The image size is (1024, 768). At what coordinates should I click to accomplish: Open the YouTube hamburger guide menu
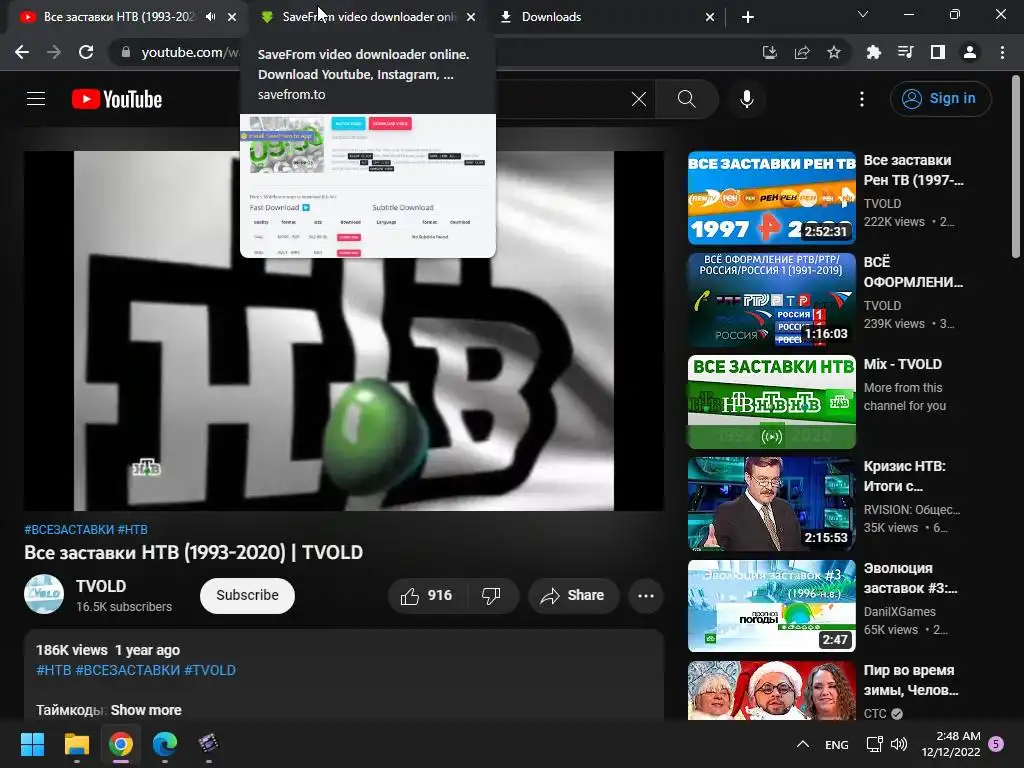(x=36, y=99)
